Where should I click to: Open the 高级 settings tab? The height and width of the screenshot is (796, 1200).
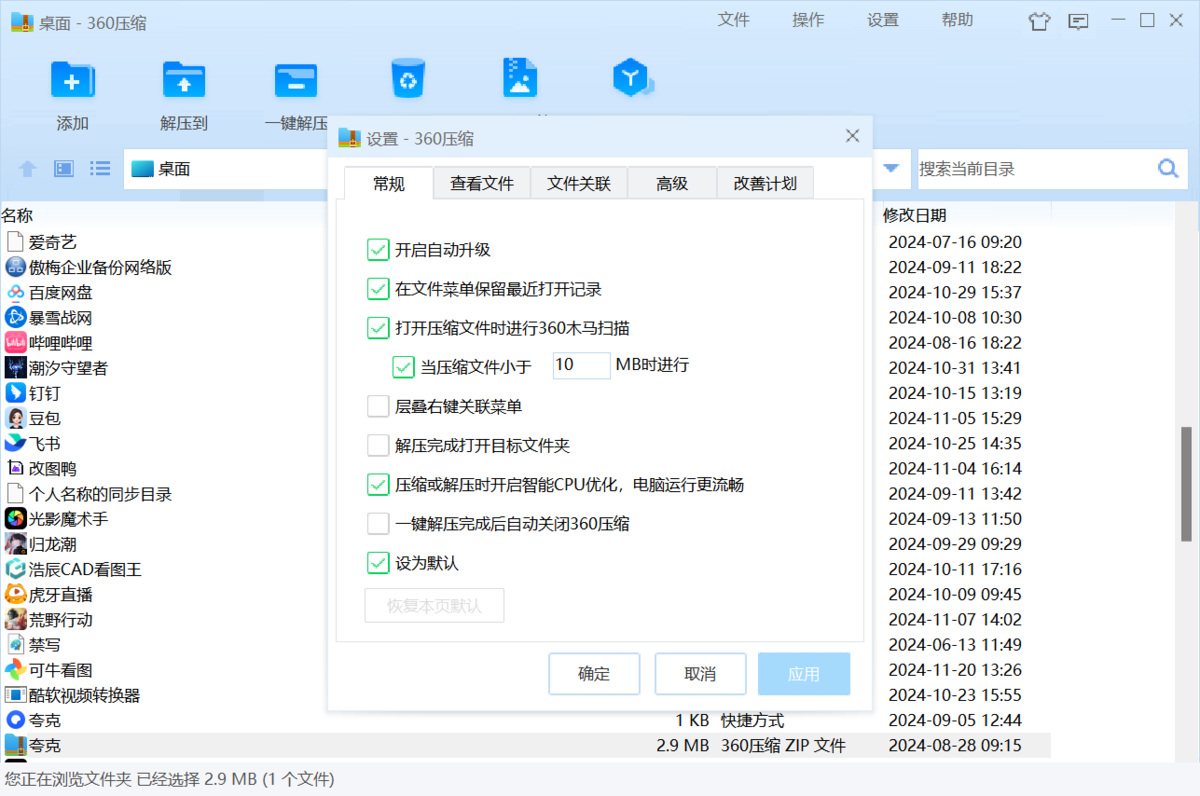point(672,183)
